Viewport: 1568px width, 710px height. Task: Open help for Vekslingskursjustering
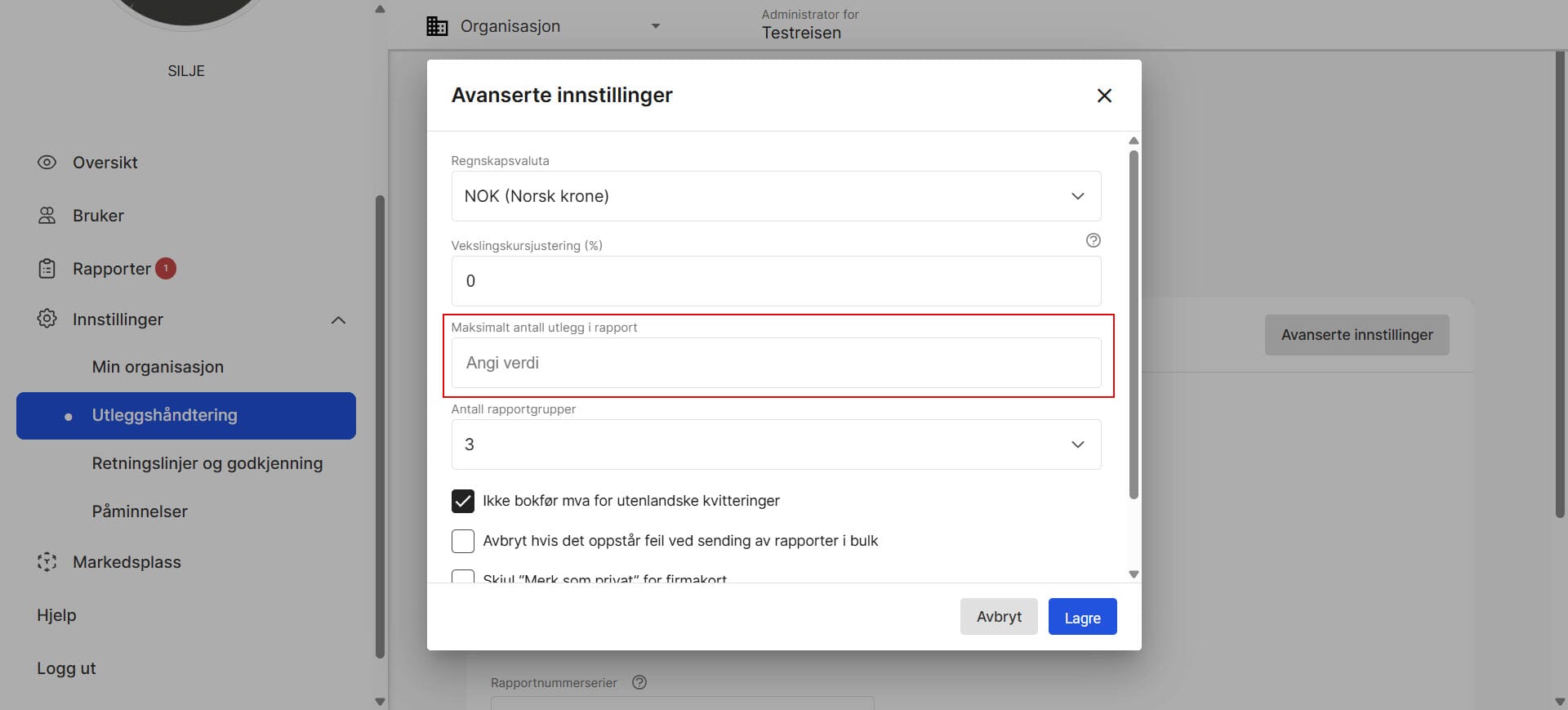tap(1094, 240)
